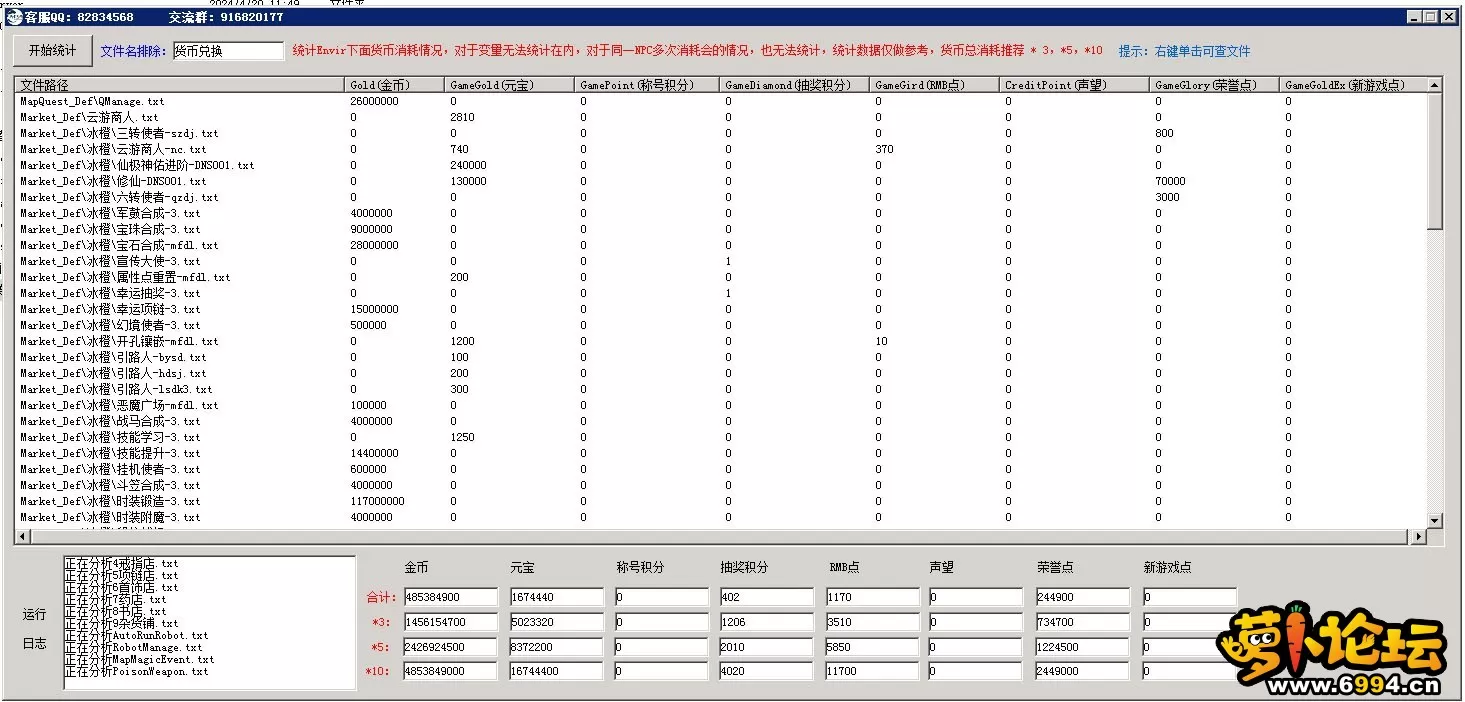
Task: Select row Market_Def\云游商人.txt
Action: click(721, 117)
